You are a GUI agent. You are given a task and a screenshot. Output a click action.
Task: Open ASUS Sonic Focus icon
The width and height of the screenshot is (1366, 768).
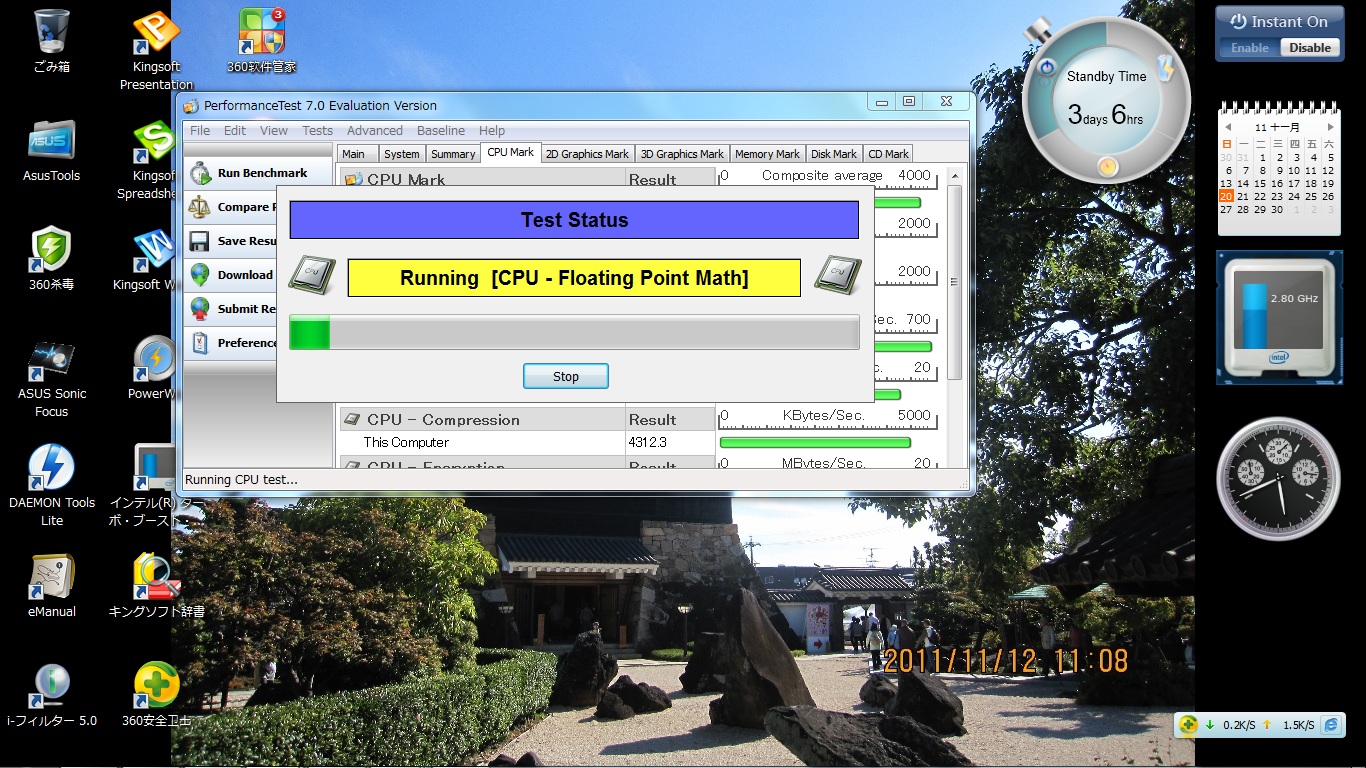[51, 378]
